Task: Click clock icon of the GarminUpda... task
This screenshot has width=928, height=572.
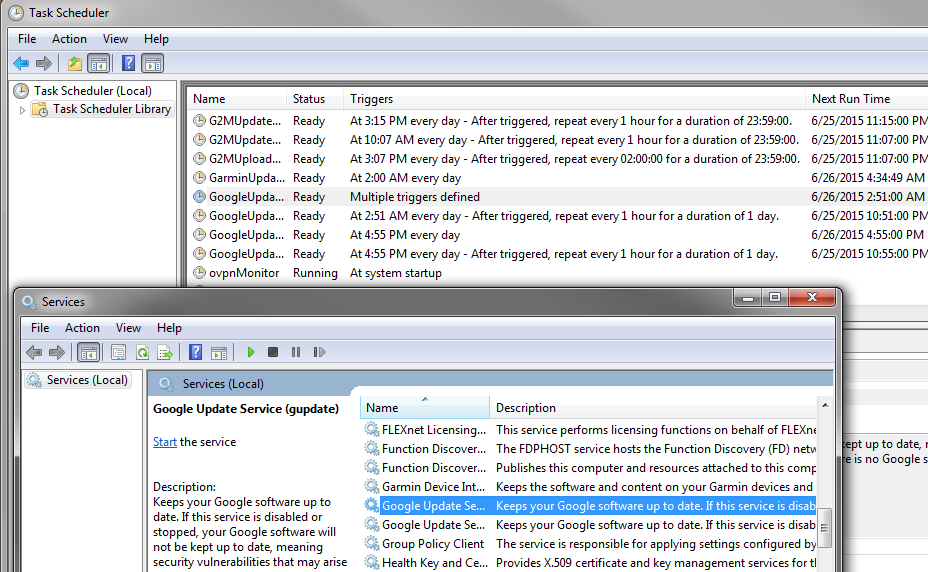Action: tap(199, 178)
